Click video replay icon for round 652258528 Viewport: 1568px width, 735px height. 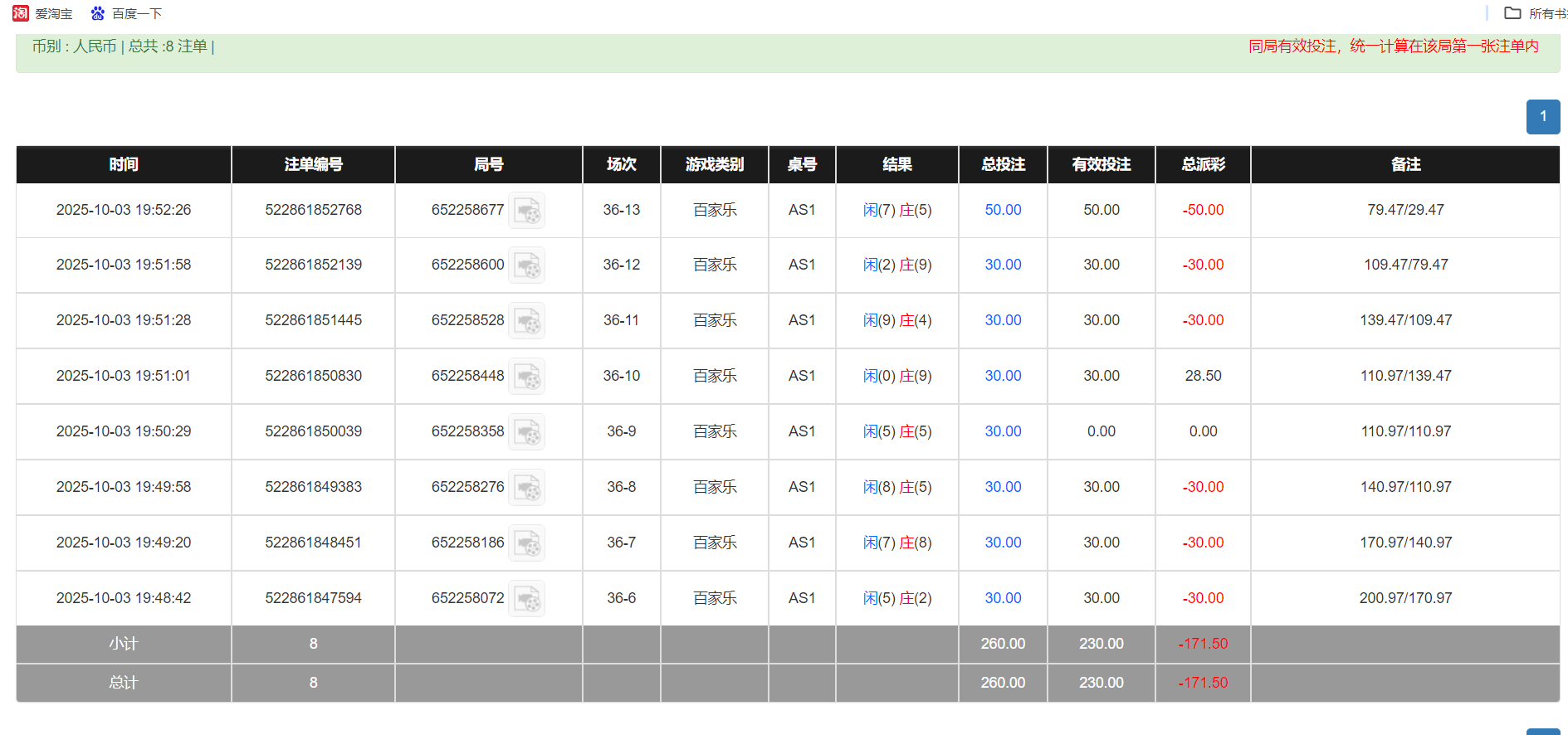click(526, 321)
